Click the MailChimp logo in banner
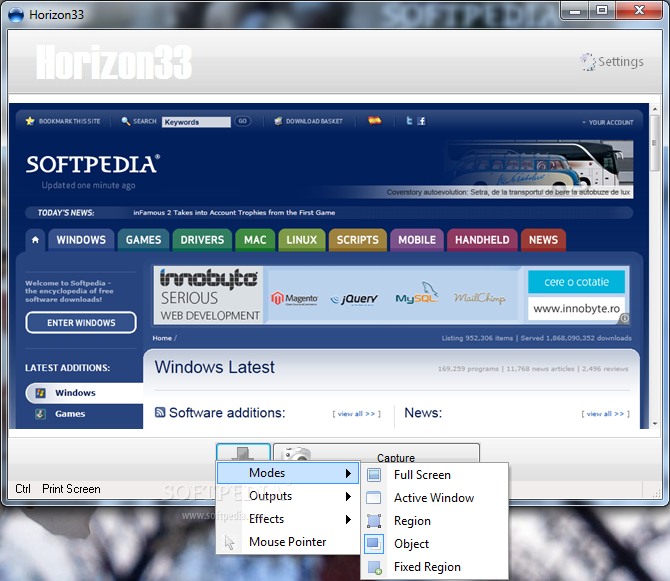The width and height of the screenshot is (670, 581). (479, 297)
